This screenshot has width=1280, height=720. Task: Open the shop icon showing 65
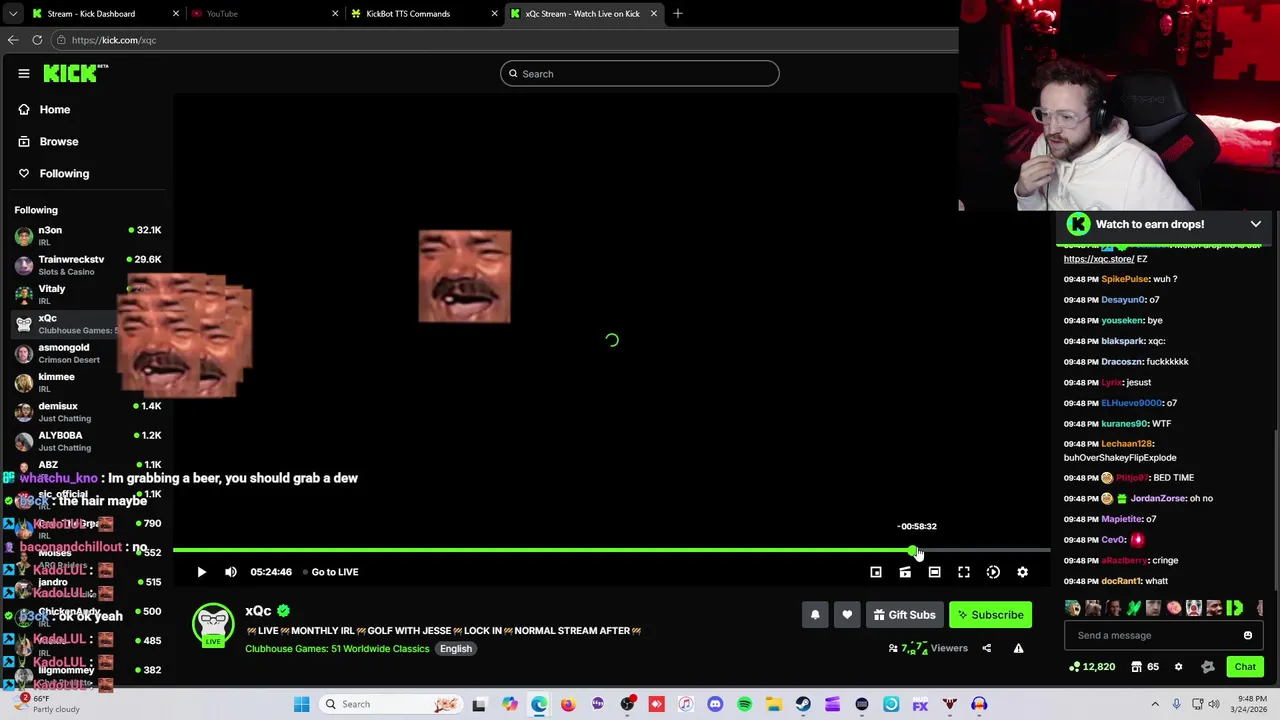[1145, 666]
